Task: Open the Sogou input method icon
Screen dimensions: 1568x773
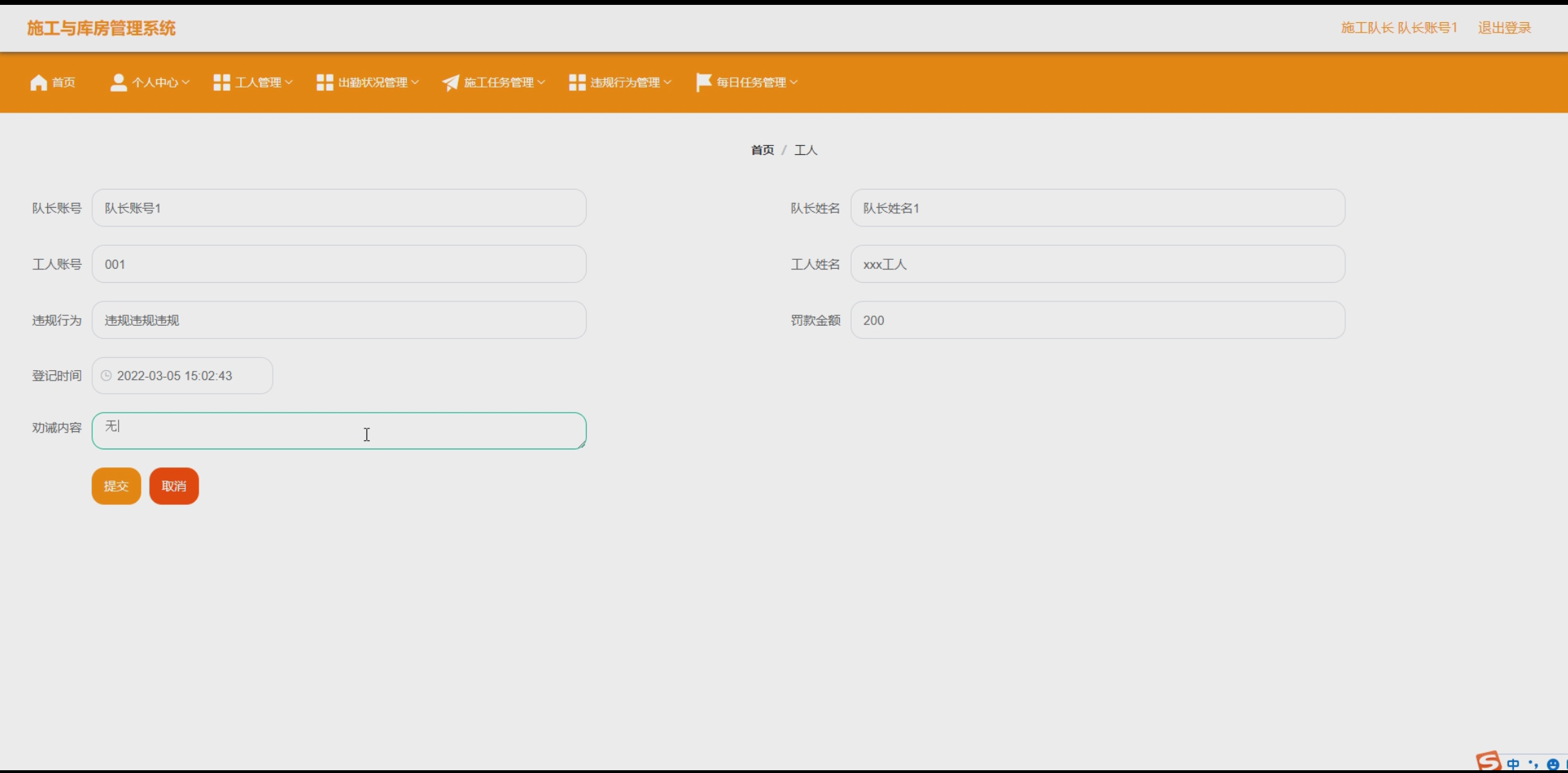Action: (x=1488, y=762)
